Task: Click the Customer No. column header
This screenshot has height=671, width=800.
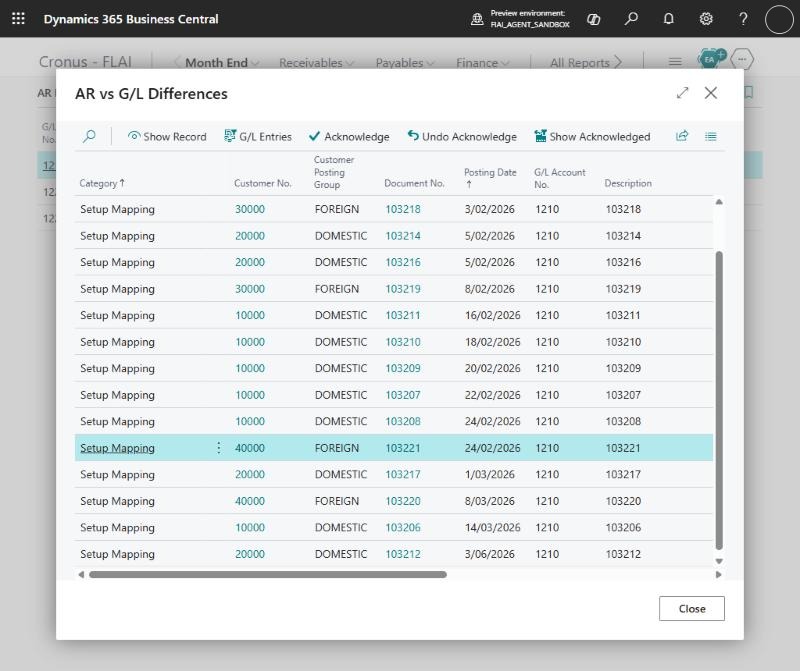Action: tap(262, 183)
